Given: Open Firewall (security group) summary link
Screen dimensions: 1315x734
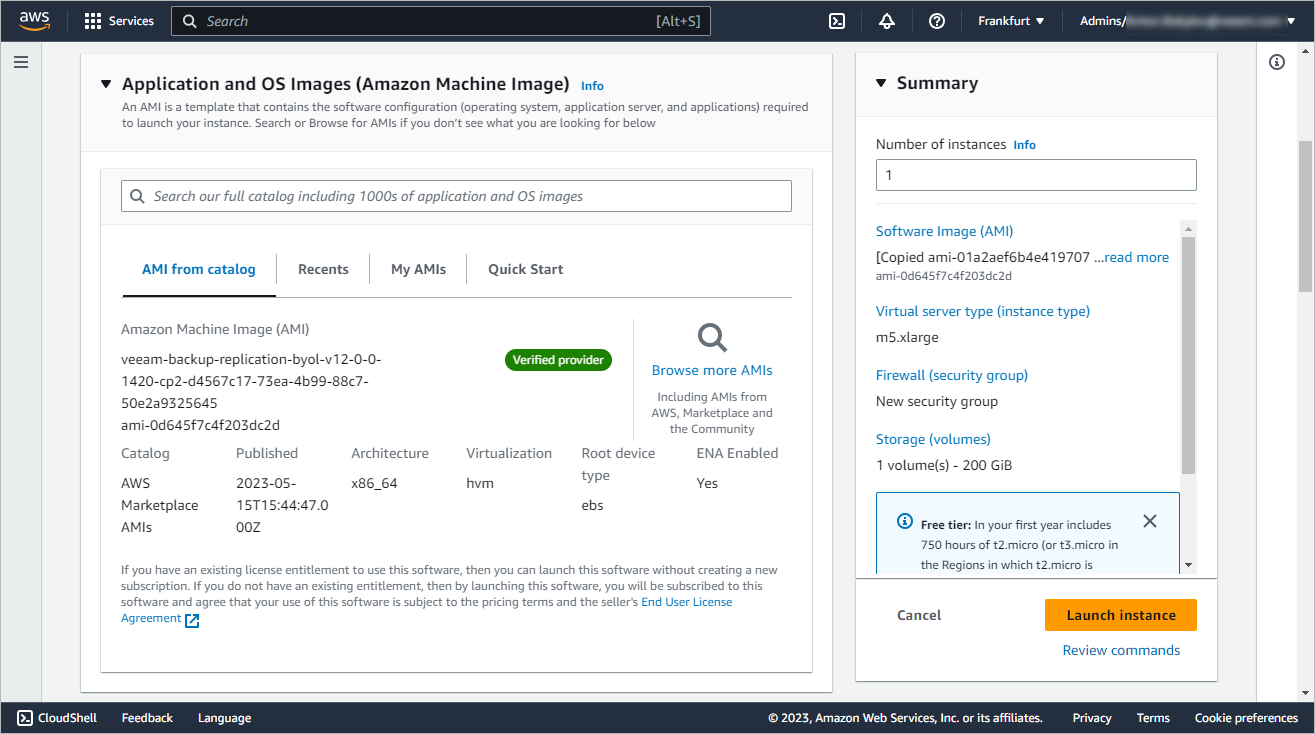Looking at the screenshot, I should tap(952, 375).
